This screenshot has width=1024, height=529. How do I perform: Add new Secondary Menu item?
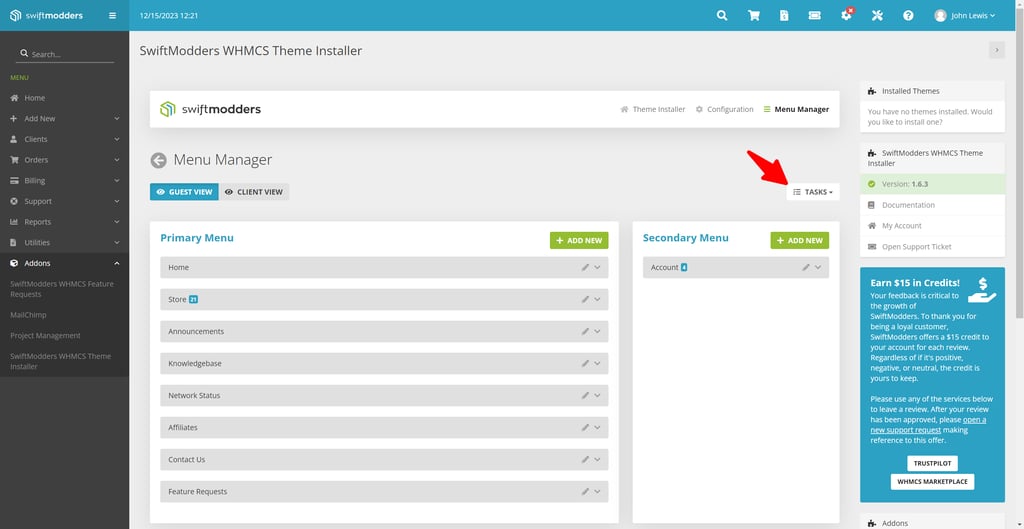click(799, 240)
